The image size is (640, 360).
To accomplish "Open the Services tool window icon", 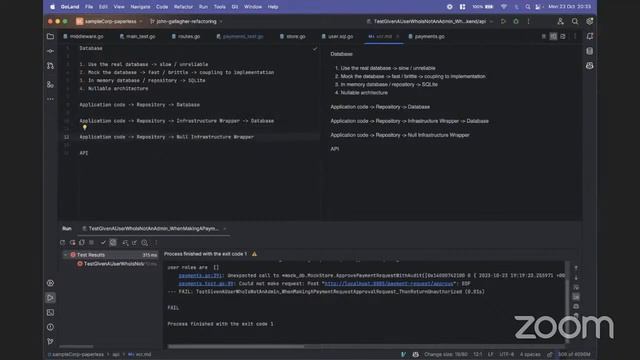I will click(50, 283).
